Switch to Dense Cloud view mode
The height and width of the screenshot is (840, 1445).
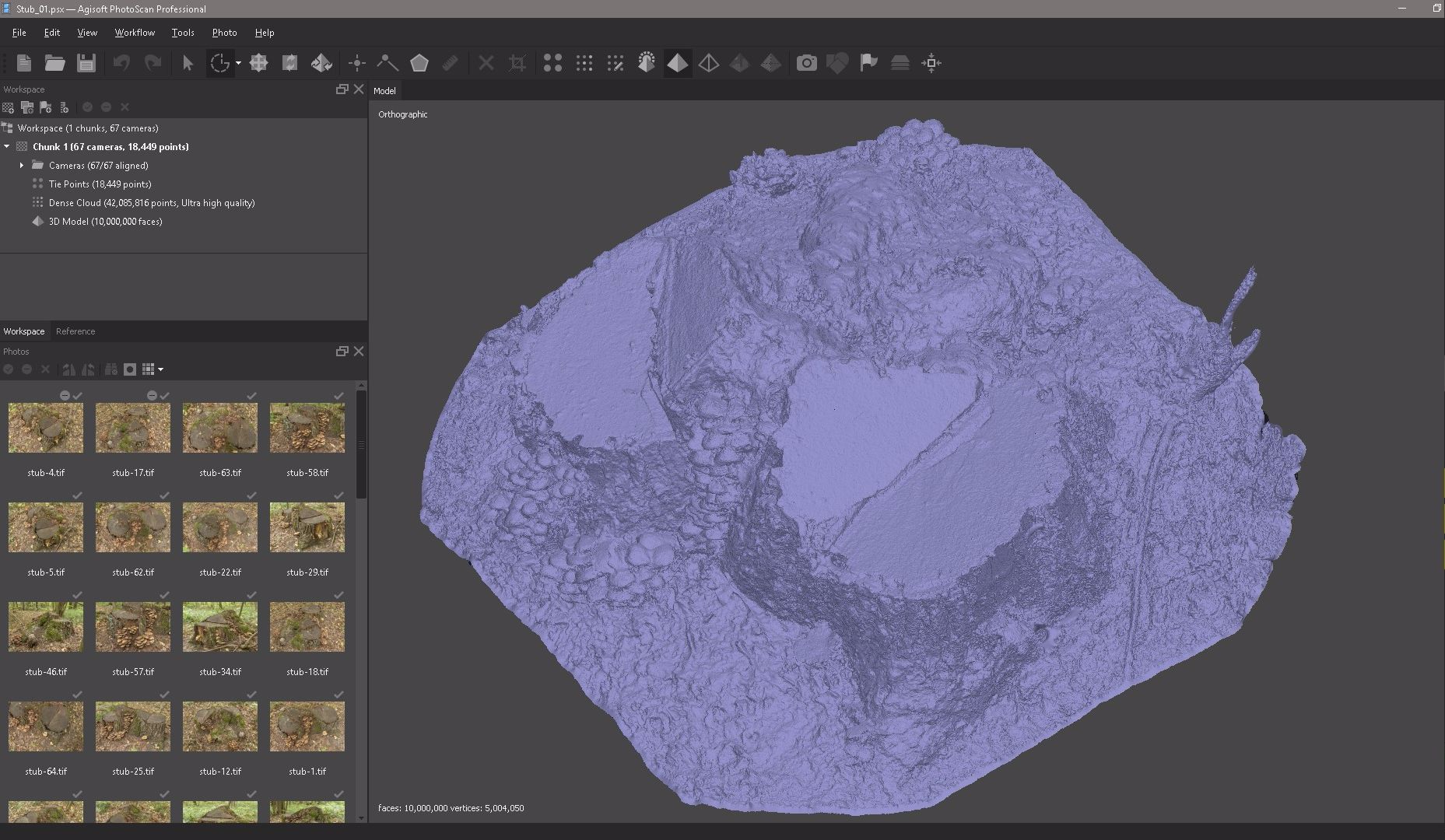tap(584, 63)
